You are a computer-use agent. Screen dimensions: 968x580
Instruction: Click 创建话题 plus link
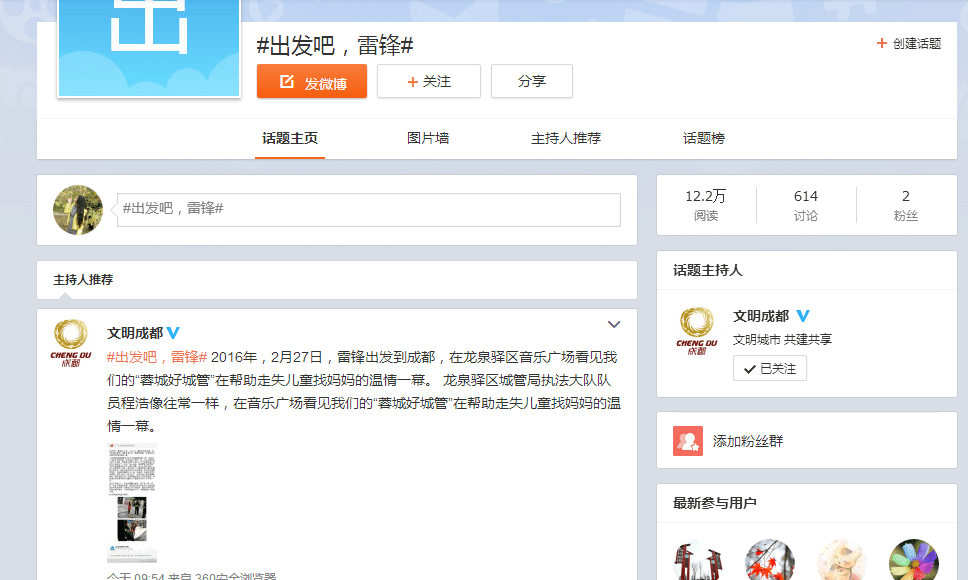pos(909,44)
